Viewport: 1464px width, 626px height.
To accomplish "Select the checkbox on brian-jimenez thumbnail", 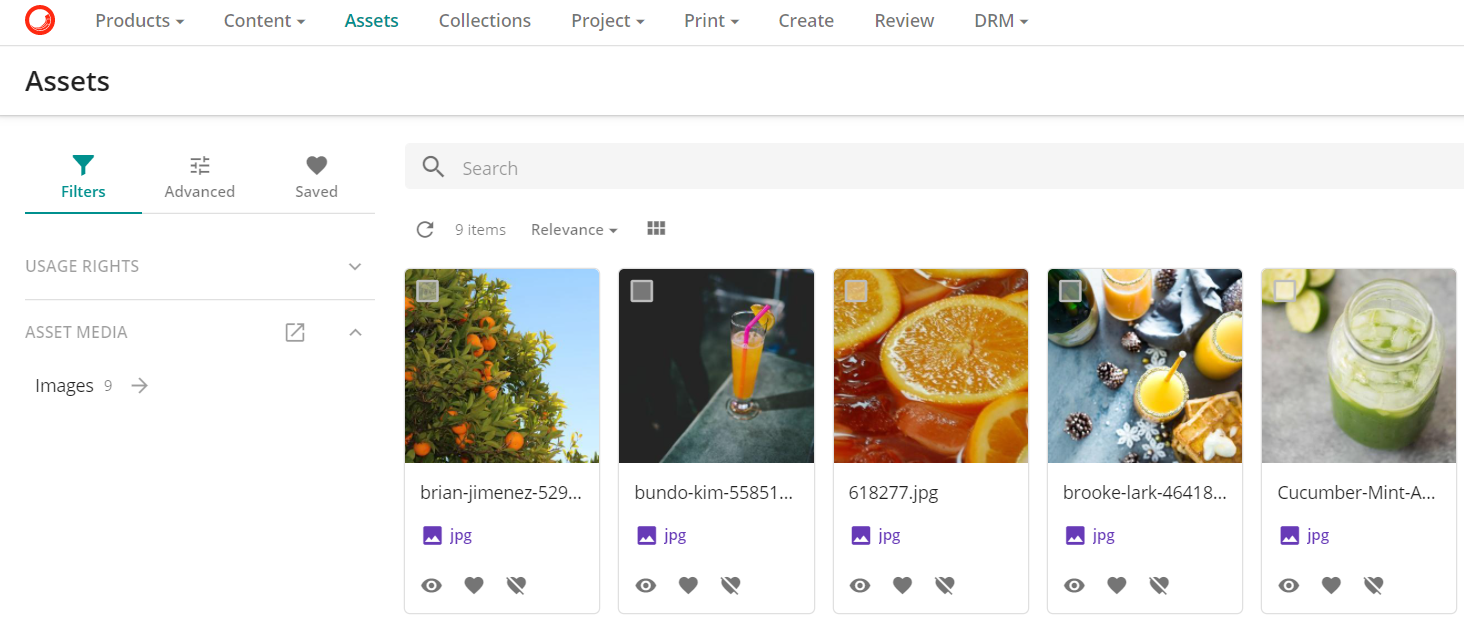I will pyautogui.click(x=428, y=290).
